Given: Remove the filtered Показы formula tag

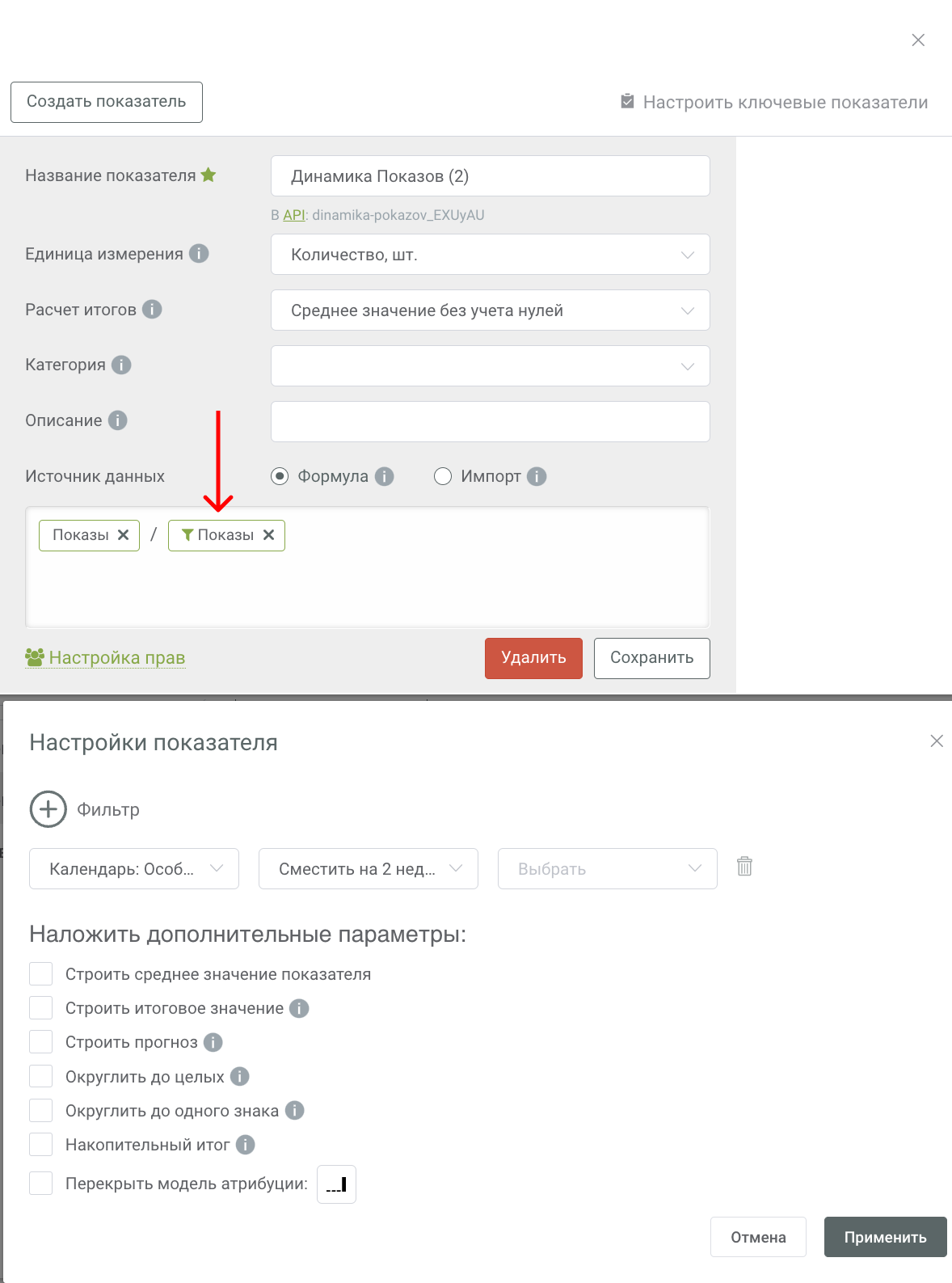Looking at the screenshot, I should tap(269, 535).
